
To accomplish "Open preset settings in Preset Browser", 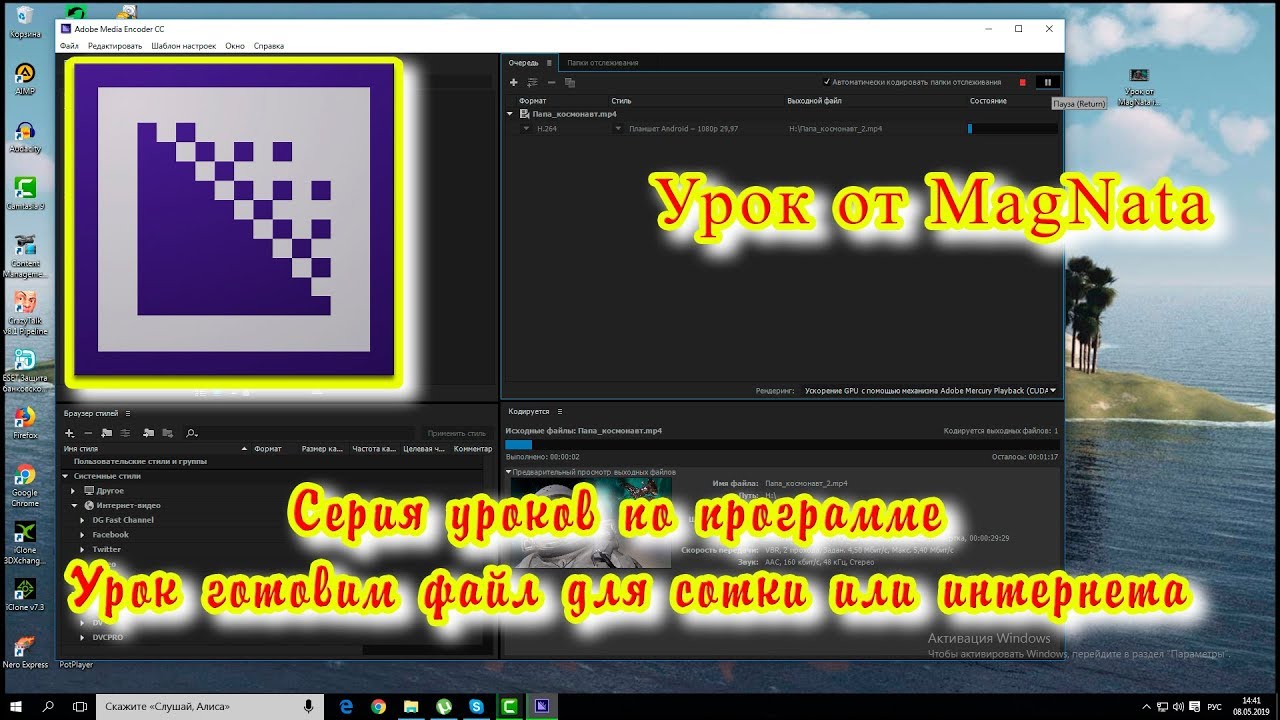I will tap(125, 433).
